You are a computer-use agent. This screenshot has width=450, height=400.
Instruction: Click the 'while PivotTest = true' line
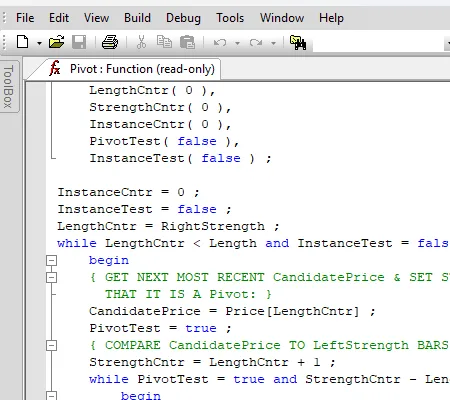(x=269, y=379)
